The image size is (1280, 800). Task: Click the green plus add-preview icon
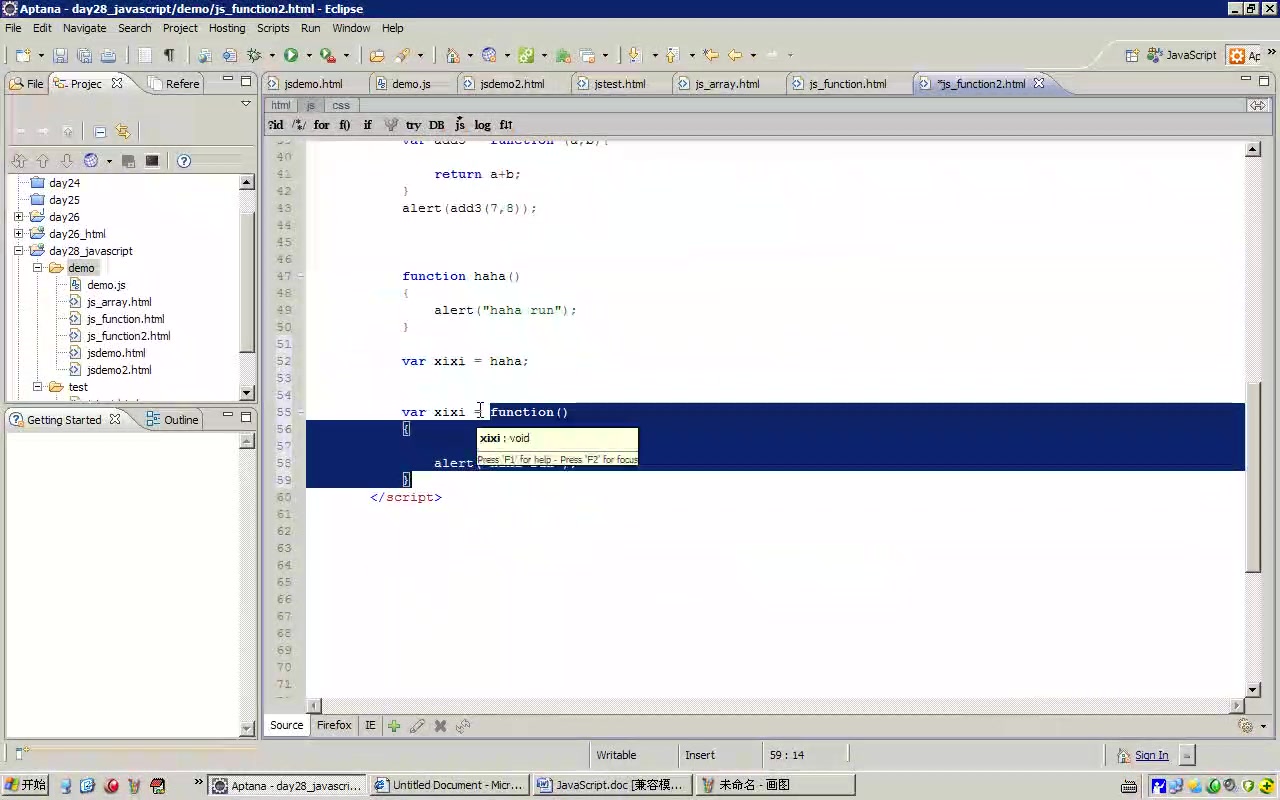point(394,726)
